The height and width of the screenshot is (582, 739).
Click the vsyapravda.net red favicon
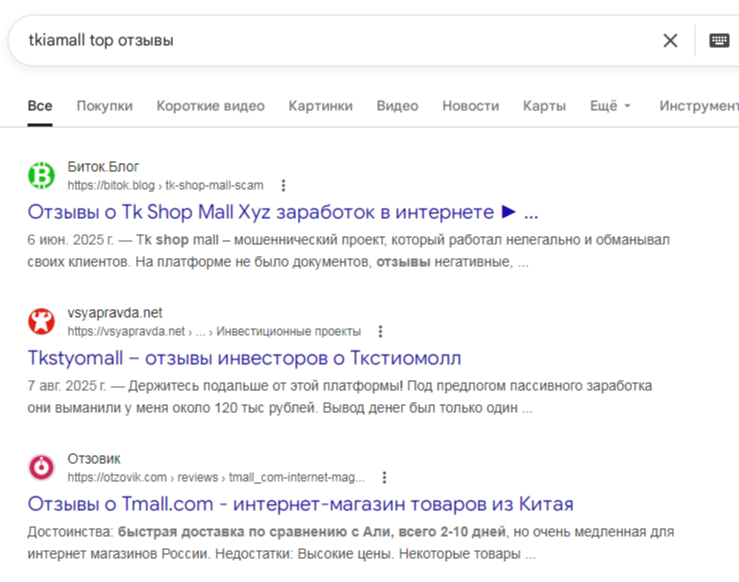click(41, 321)
